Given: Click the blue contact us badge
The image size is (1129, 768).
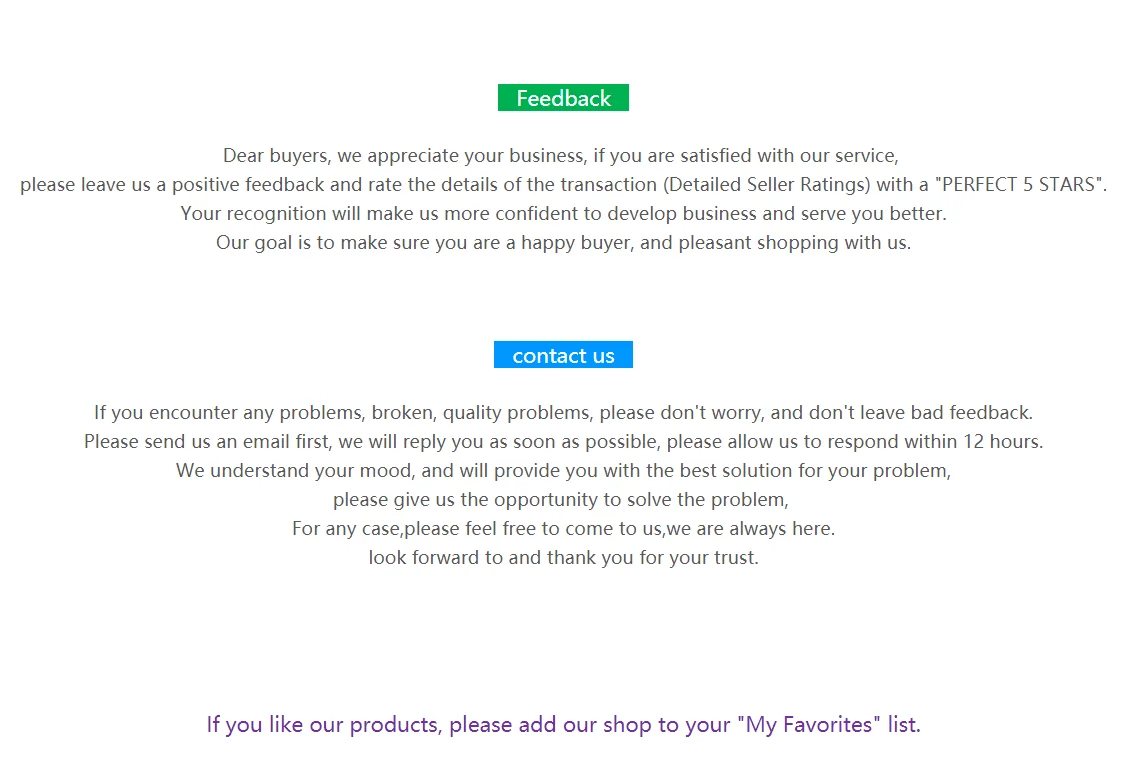Looking at the screenshot, I should pyautogui.click(x=563, y=355).
